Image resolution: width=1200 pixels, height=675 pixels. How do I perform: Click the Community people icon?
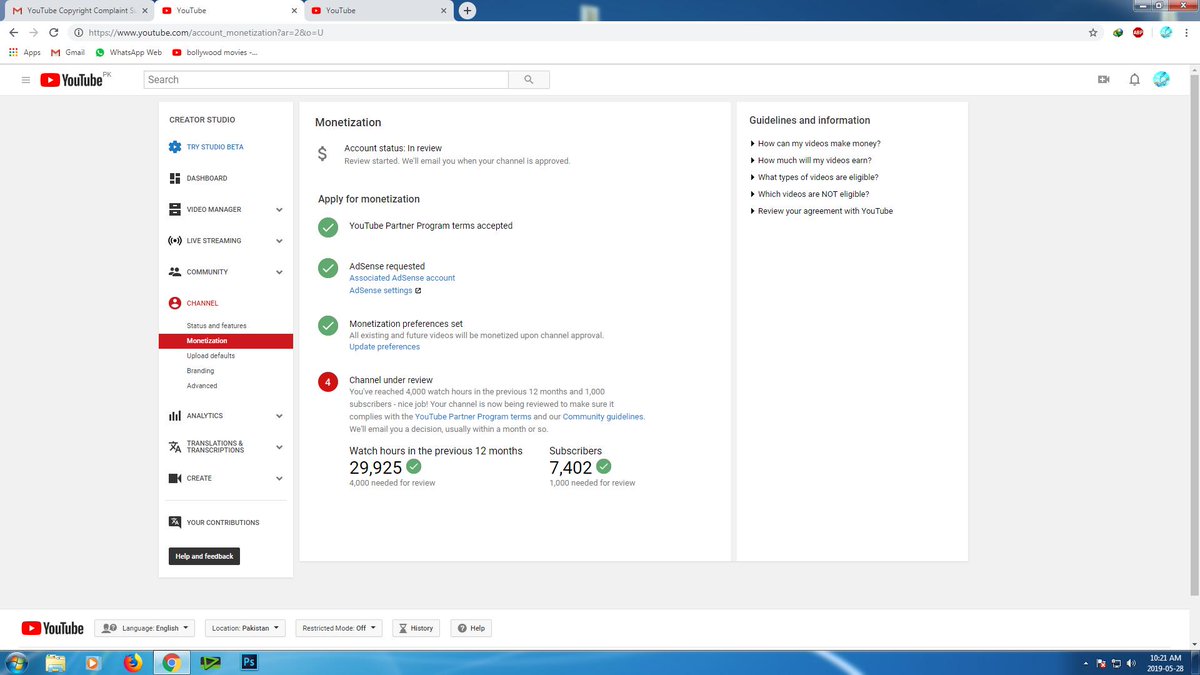[175, 272]
